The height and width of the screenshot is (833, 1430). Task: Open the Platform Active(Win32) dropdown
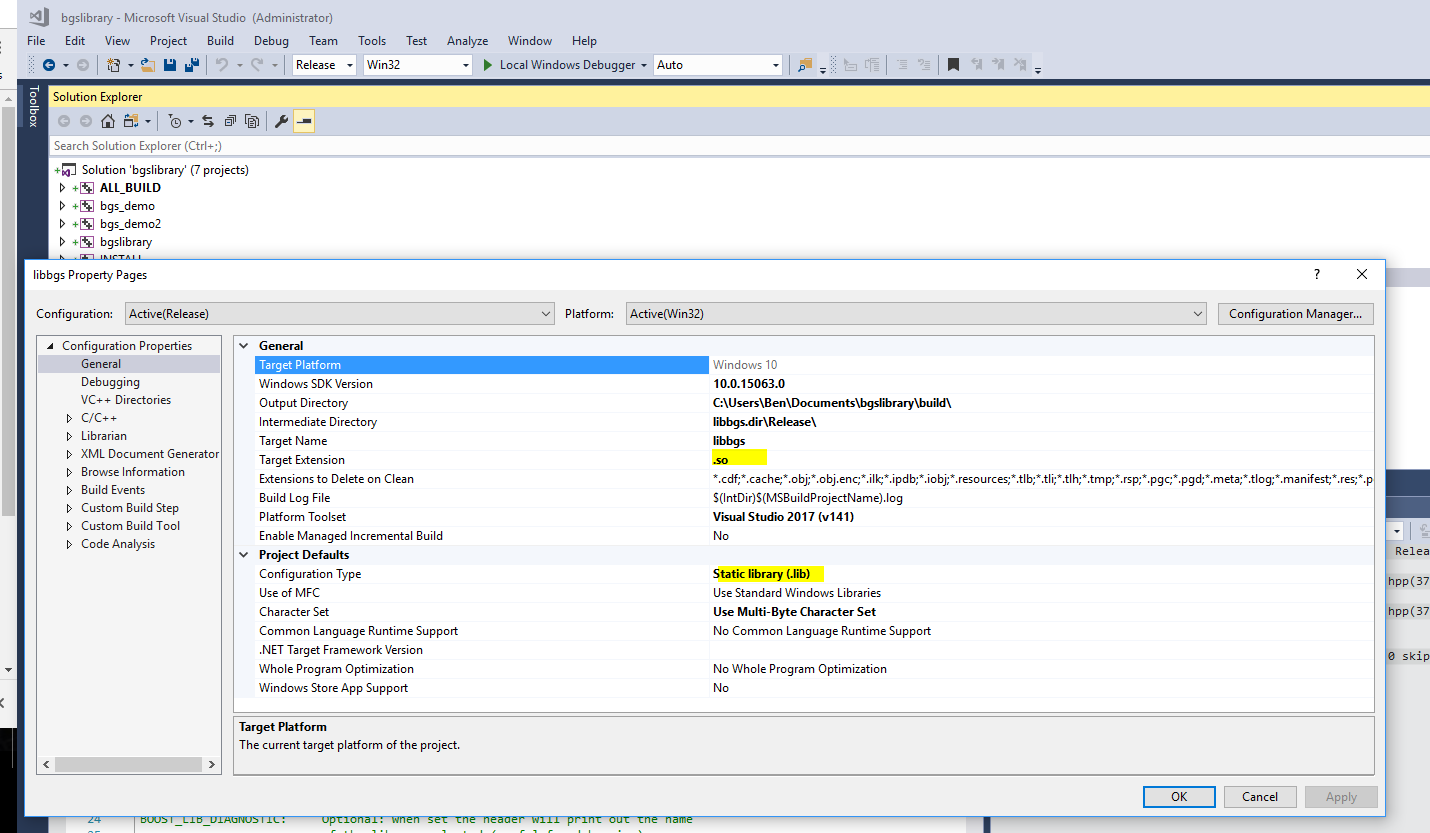point(916,314)
